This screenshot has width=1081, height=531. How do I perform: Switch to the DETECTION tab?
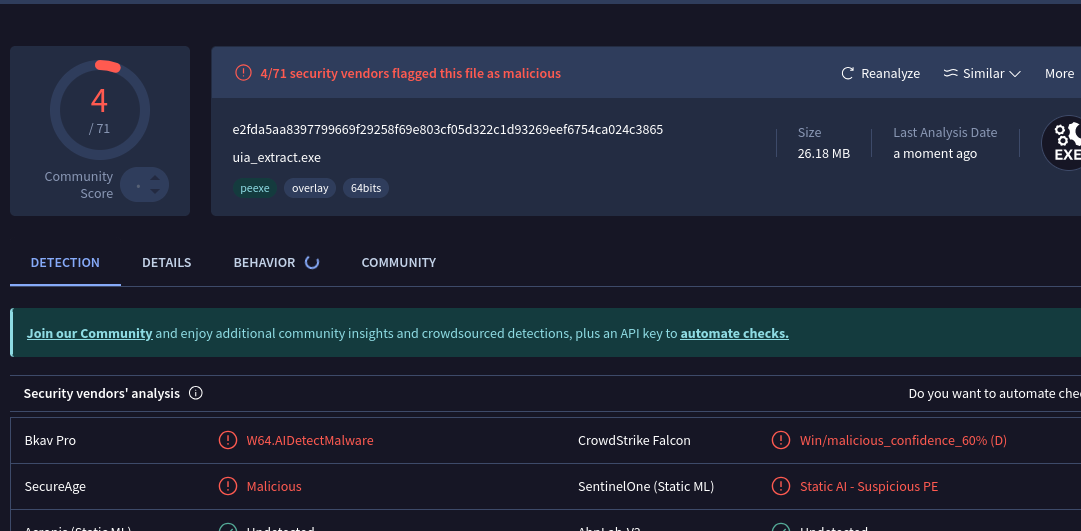point(65,263)
